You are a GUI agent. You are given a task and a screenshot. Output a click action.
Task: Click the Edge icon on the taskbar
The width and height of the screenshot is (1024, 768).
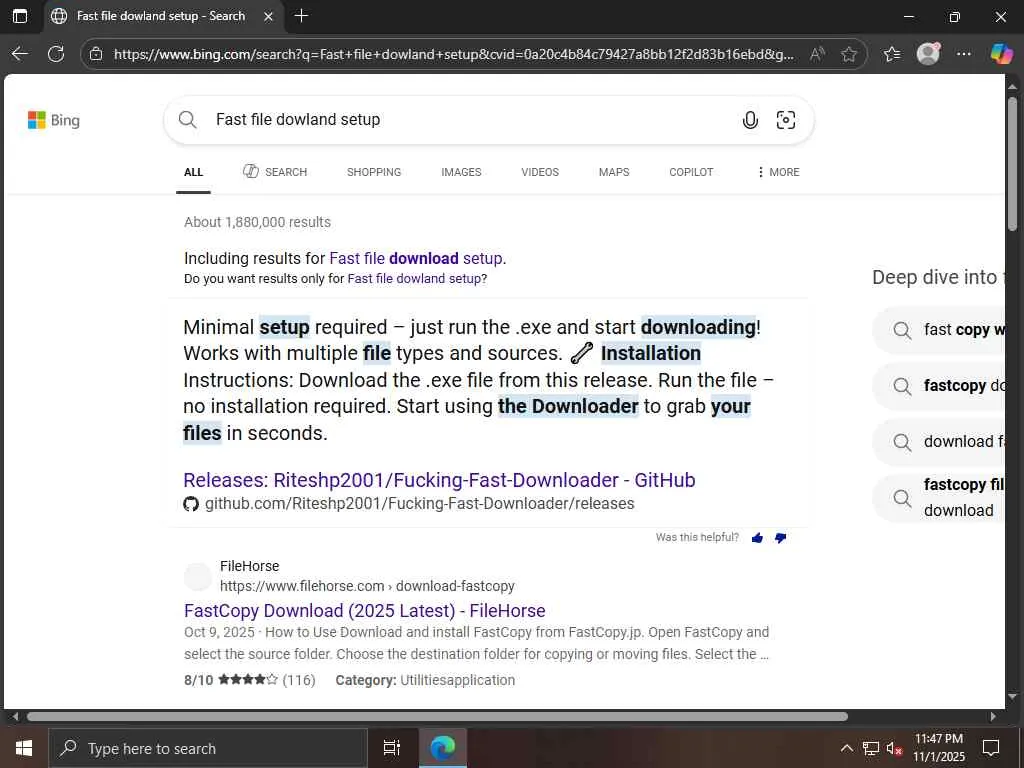443,748
